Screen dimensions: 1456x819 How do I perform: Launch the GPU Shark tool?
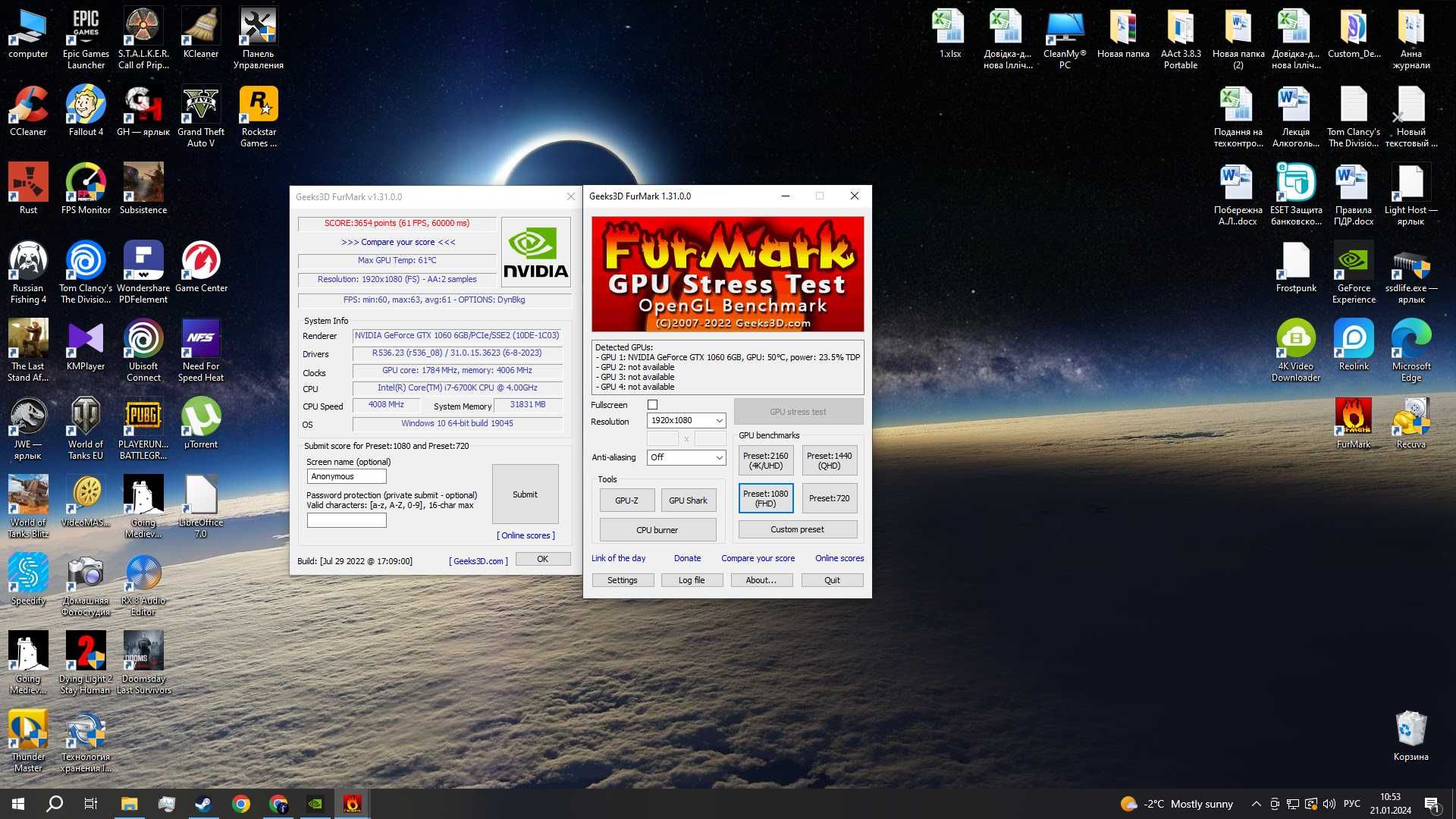click(x=688, y=500)
